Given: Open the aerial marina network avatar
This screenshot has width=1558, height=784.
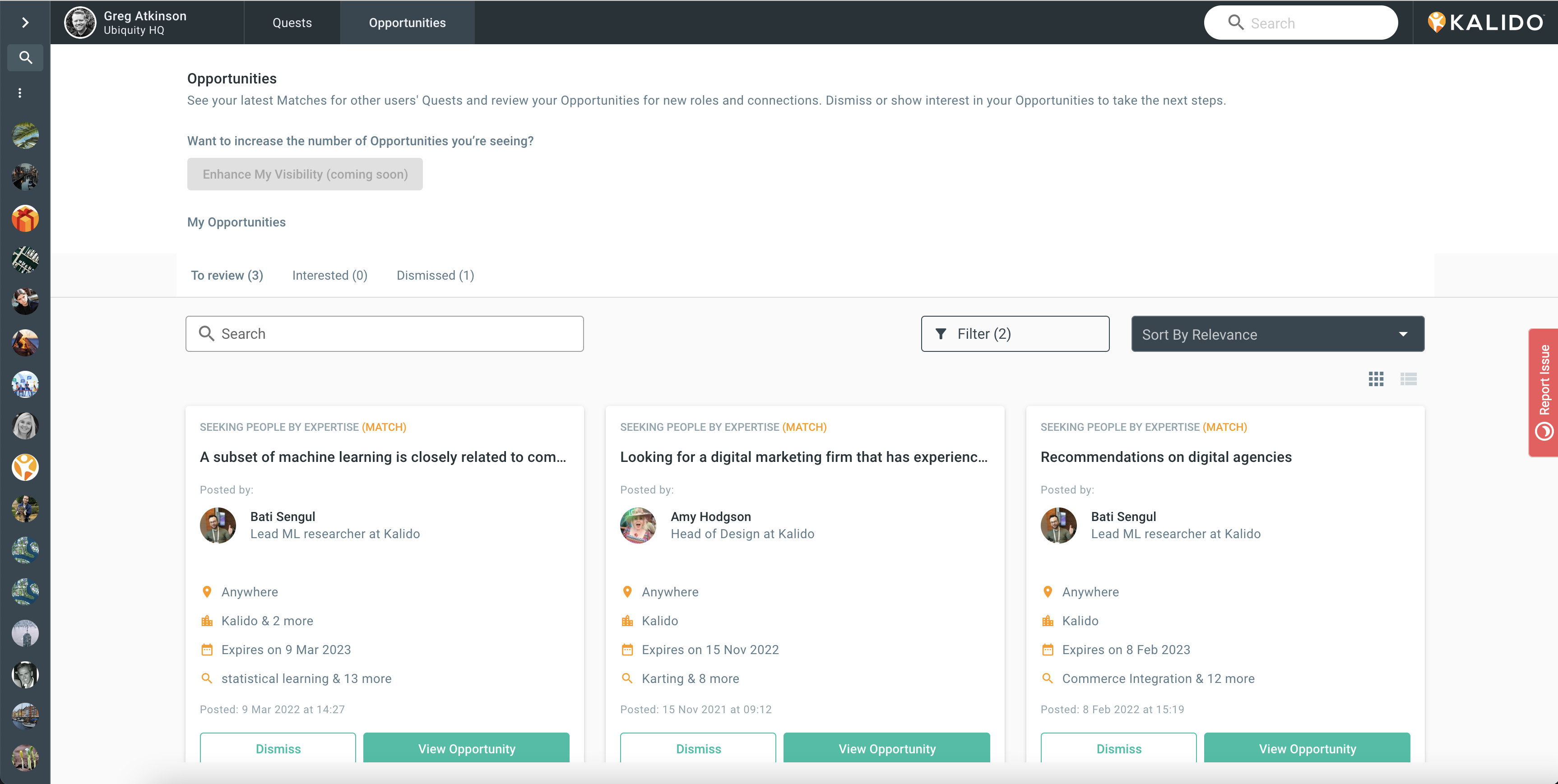Looking at the screenshot, I should [25, 260].
